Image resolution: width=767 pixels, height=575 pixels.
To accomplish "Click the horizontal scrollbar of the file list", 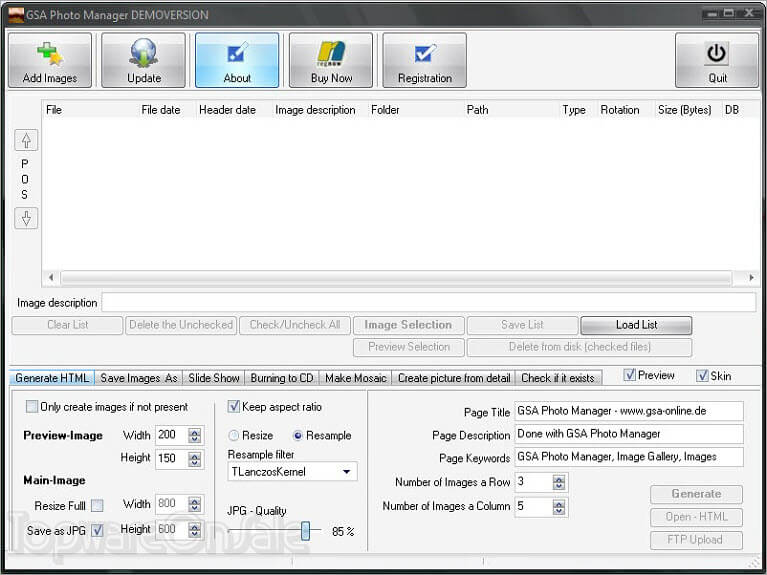I will (396, 278).
